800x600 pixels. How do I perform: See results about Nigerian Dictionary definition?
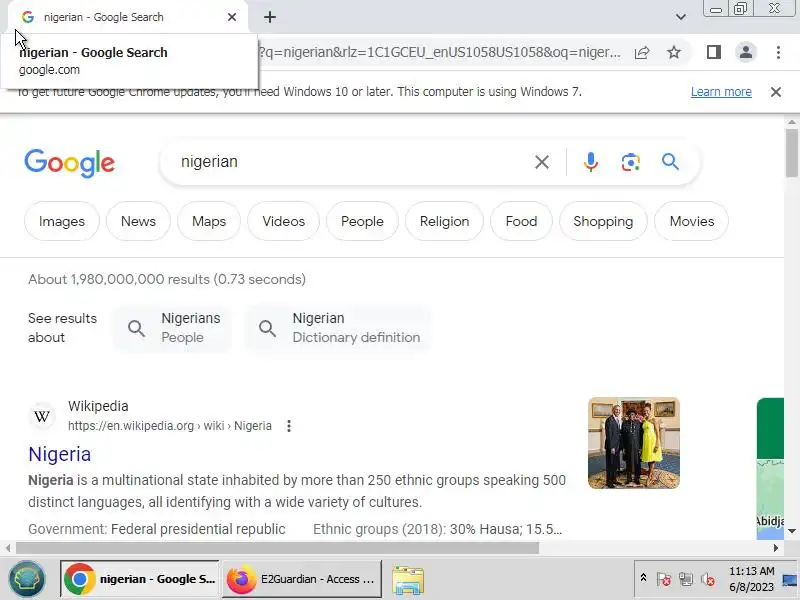(339, 328)
